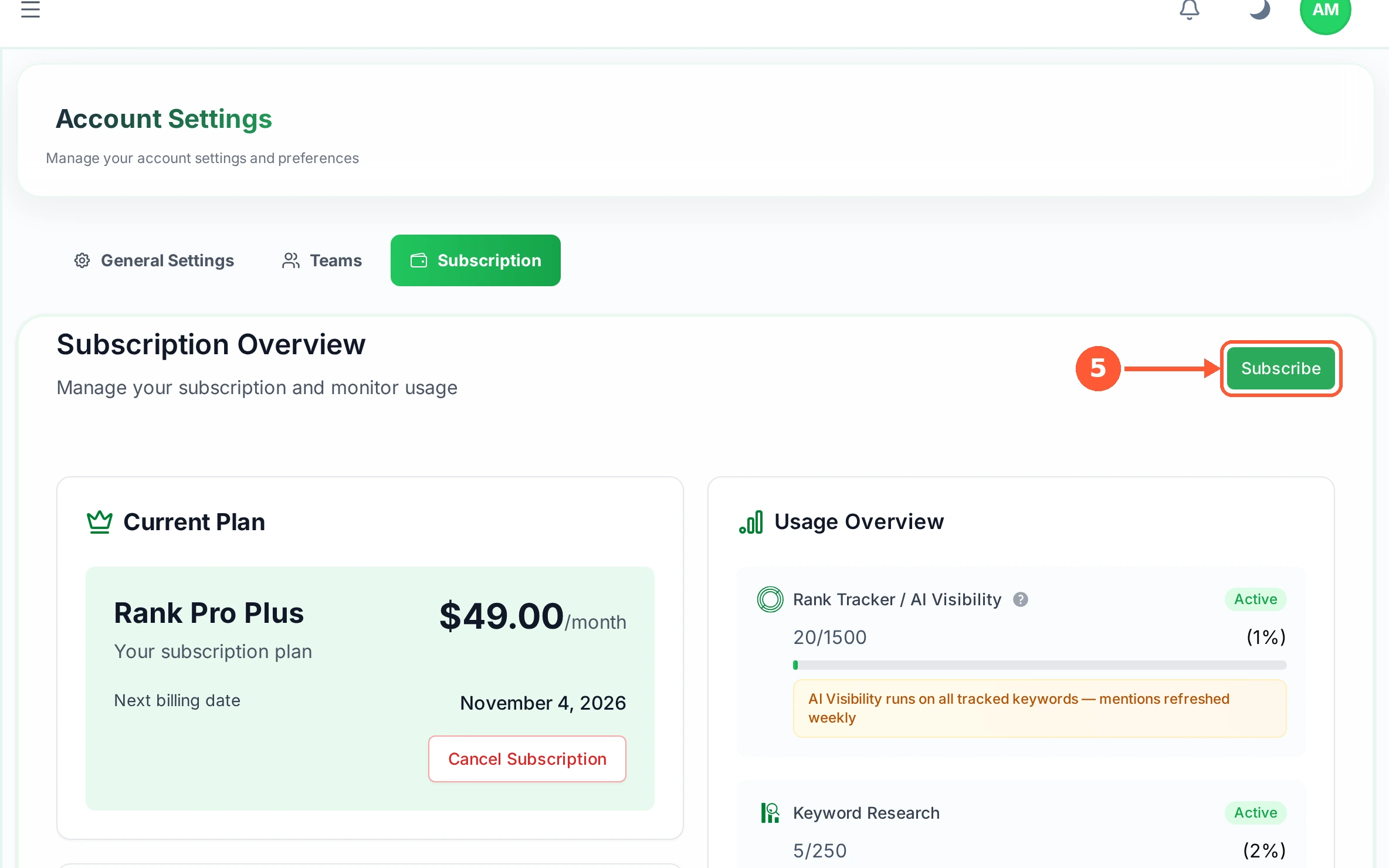This screenshot has height=868, width=1389.
Task: Click the "5/250" usage value
Action: [x=819, y=850]
